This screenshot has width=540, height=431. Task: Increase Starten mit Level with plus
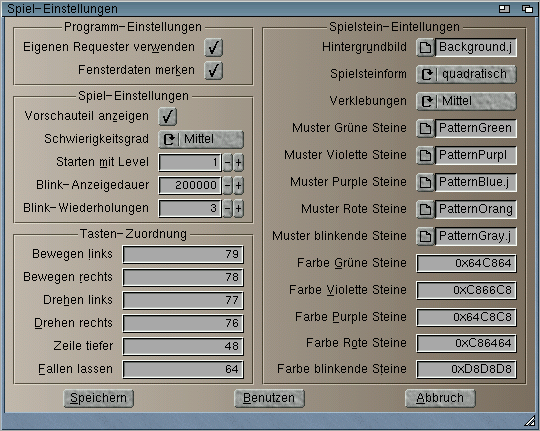pyautogui.click(x=238, y=162)
